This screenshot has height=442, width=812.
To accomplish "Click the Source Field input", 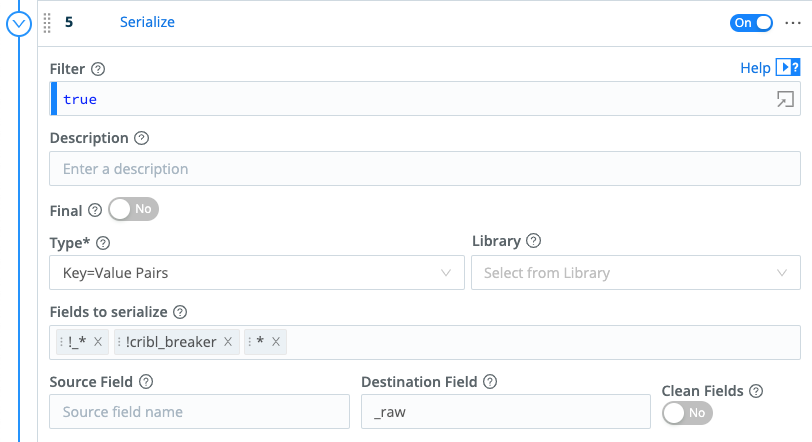I will point(201,411).
